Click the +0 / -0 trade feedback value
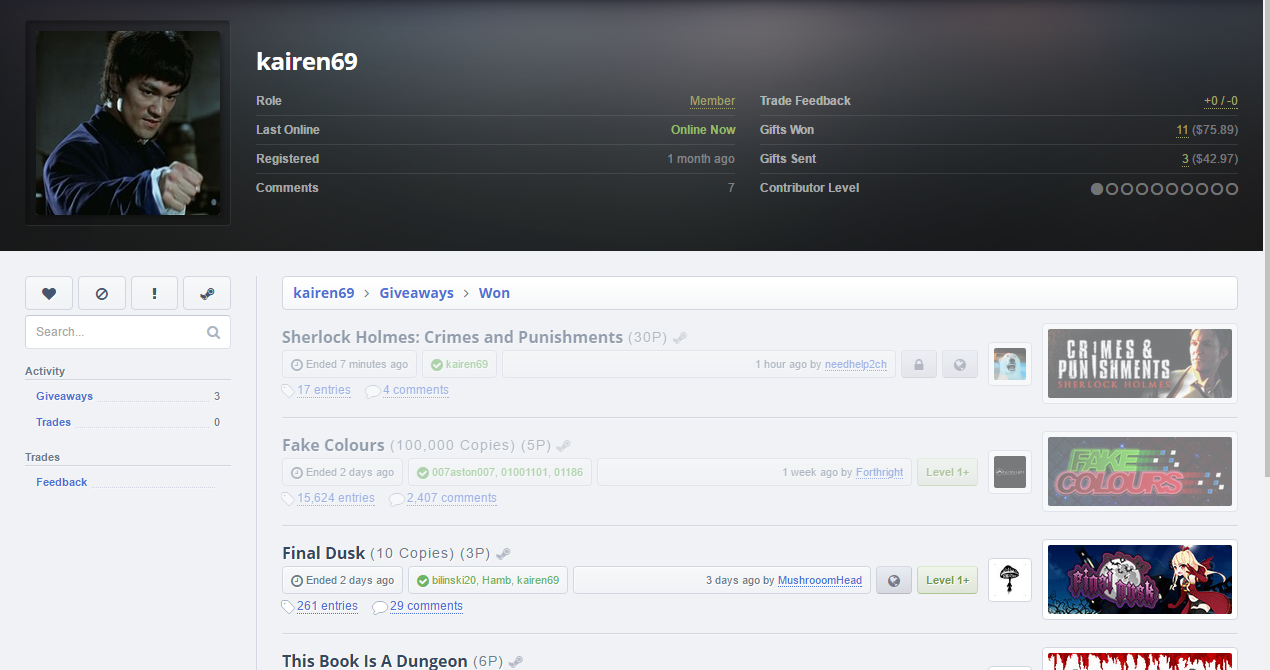This screenshot has width=1270, height=670. [1221, 101]
